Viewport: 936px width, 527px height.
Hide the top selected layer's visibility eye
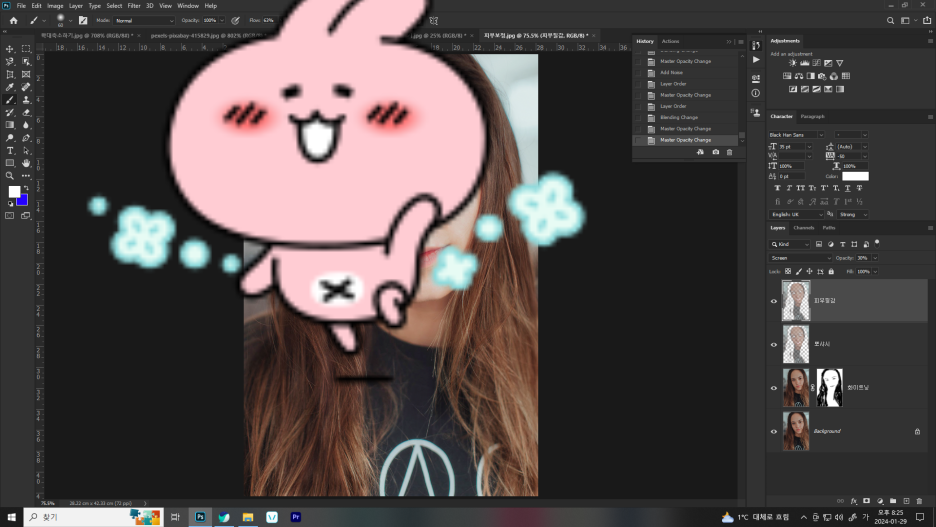[774, 301]
